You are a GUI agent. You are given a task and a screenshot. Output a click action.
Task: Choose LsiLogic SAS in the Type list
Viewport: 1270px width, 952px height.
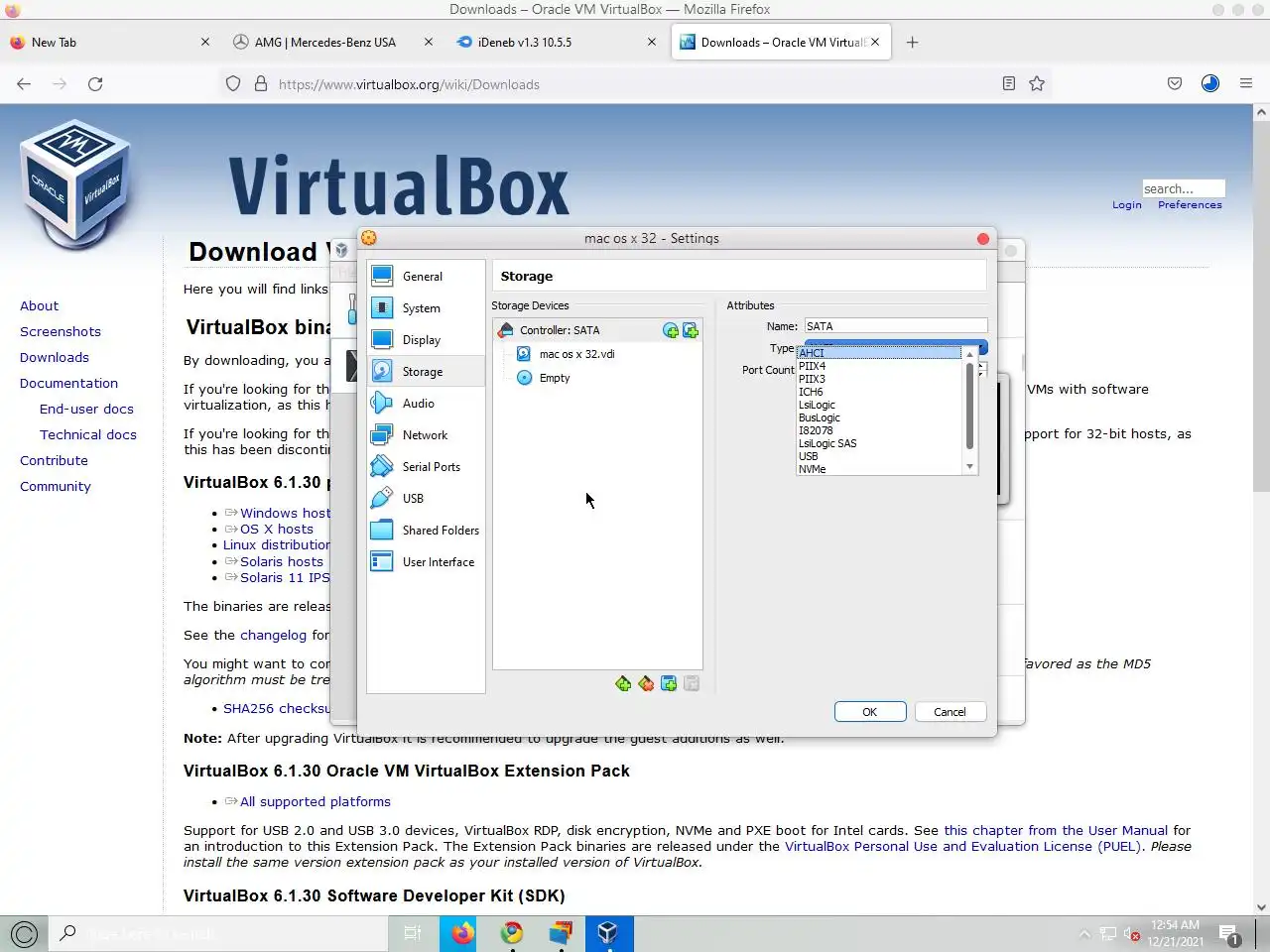880,443
